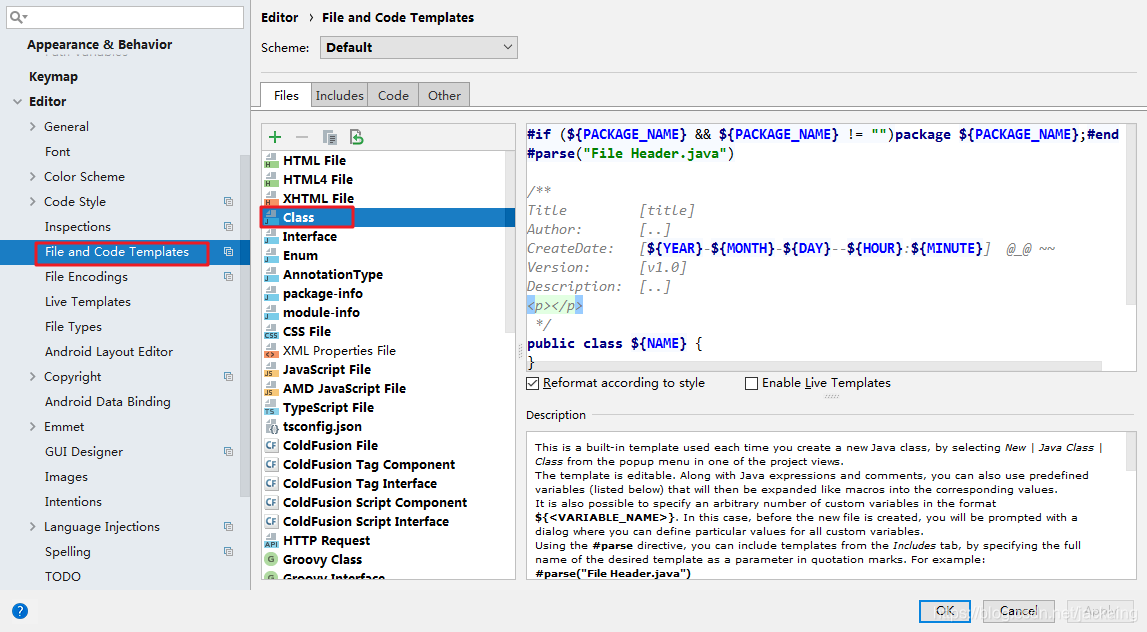This screenshot has height=632, width=1147.
Task: Focus the settings search field
Action: coord(125,17)
